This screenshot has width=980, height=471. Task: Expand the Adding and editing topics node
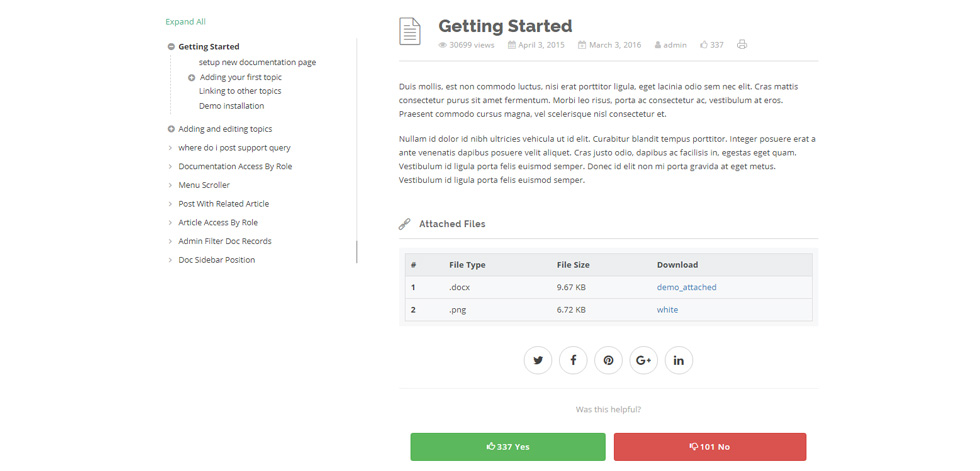click(171, 129)
